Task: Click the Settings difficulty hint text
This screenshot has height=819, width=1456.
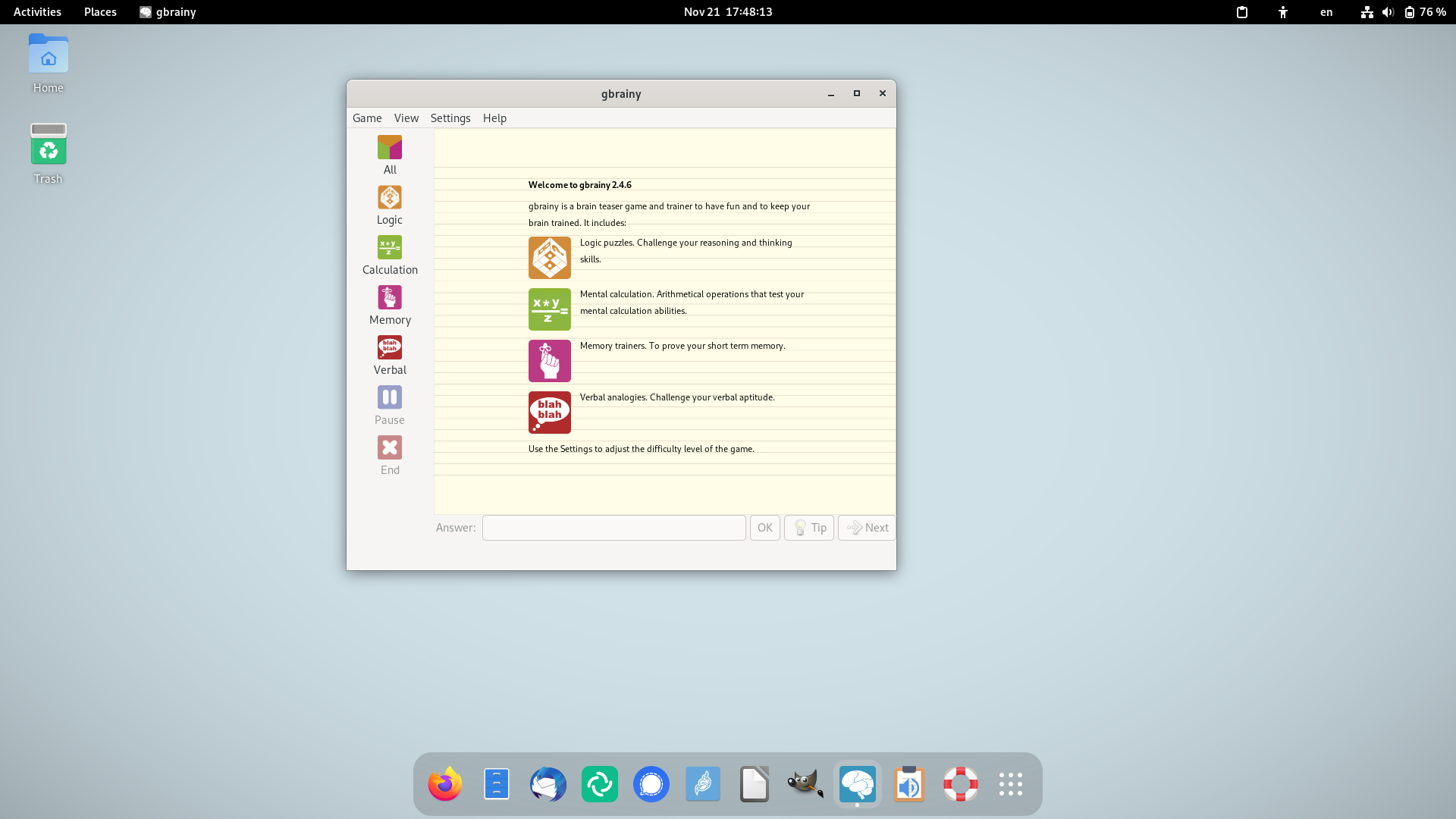Action: pyautogui.click(x=642, y=449)
